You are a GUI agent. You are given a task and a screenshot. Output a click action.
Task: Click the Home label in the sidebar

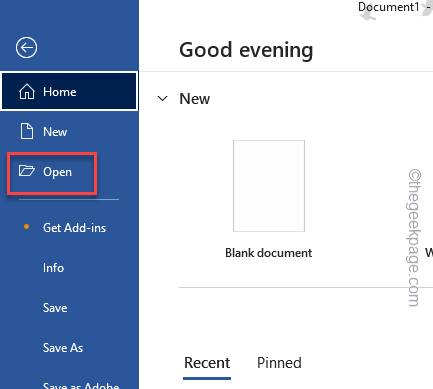click(x=60, y=92)
